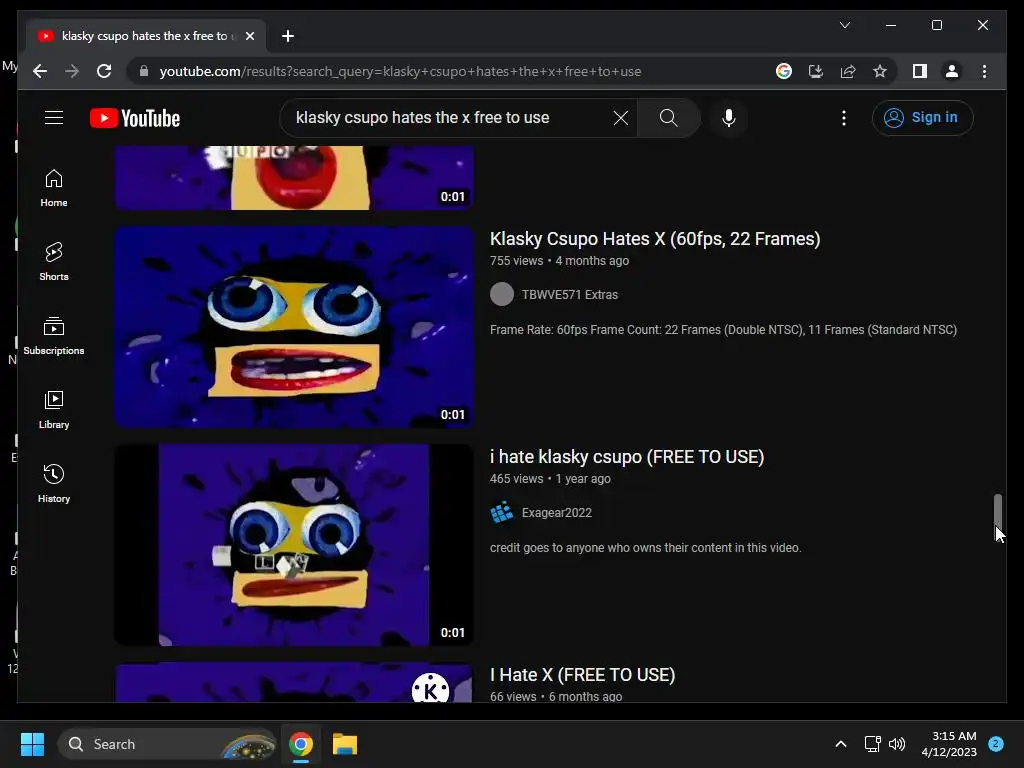Image resolution: width=1024 pixels, height=768 pixels.
Task: Go to the YouTube logo homepage
Action: pos(135,118)
